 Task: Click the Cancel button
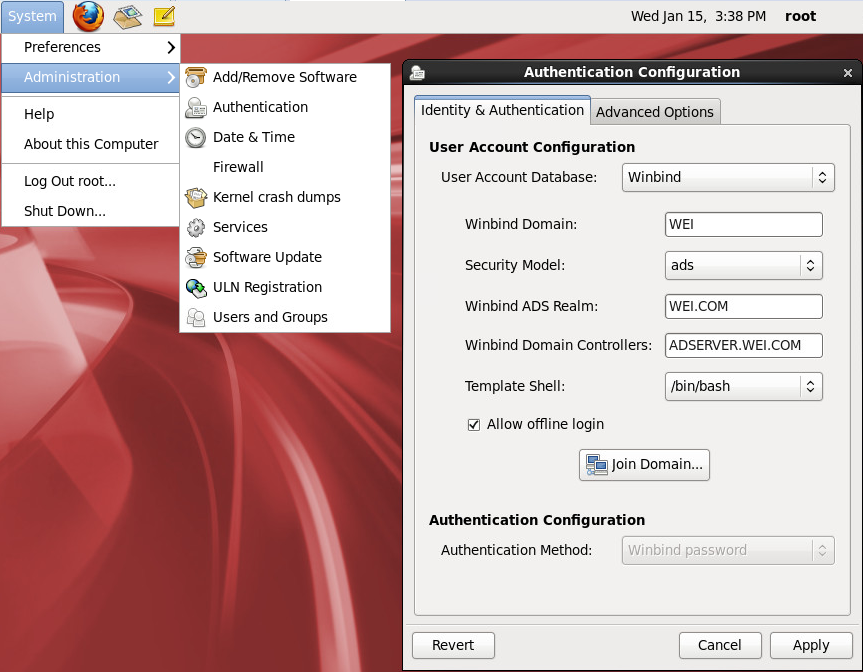coord(720,645)
